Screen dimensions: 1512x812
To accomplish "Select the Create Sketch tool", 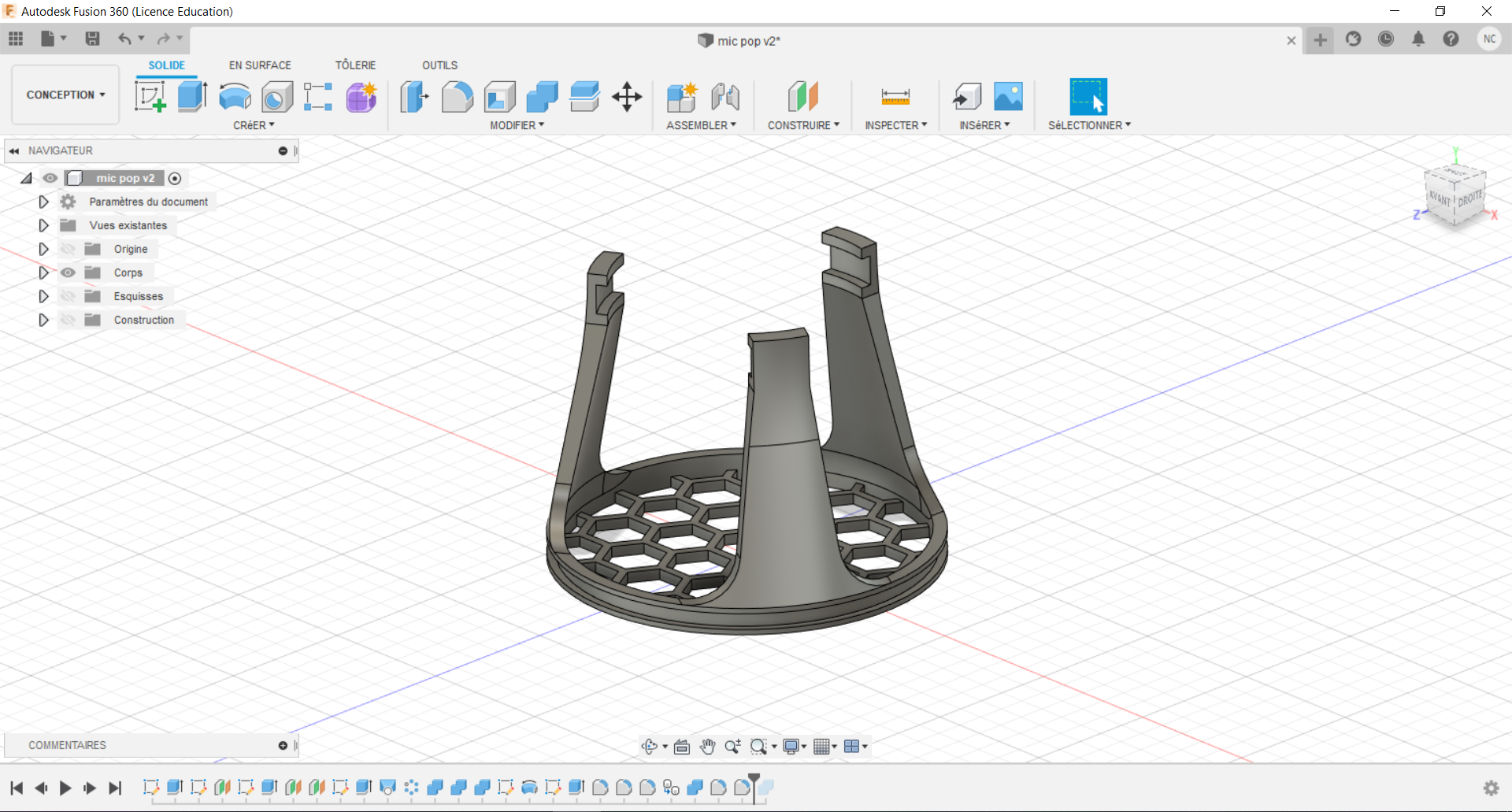I will [150, 97].
